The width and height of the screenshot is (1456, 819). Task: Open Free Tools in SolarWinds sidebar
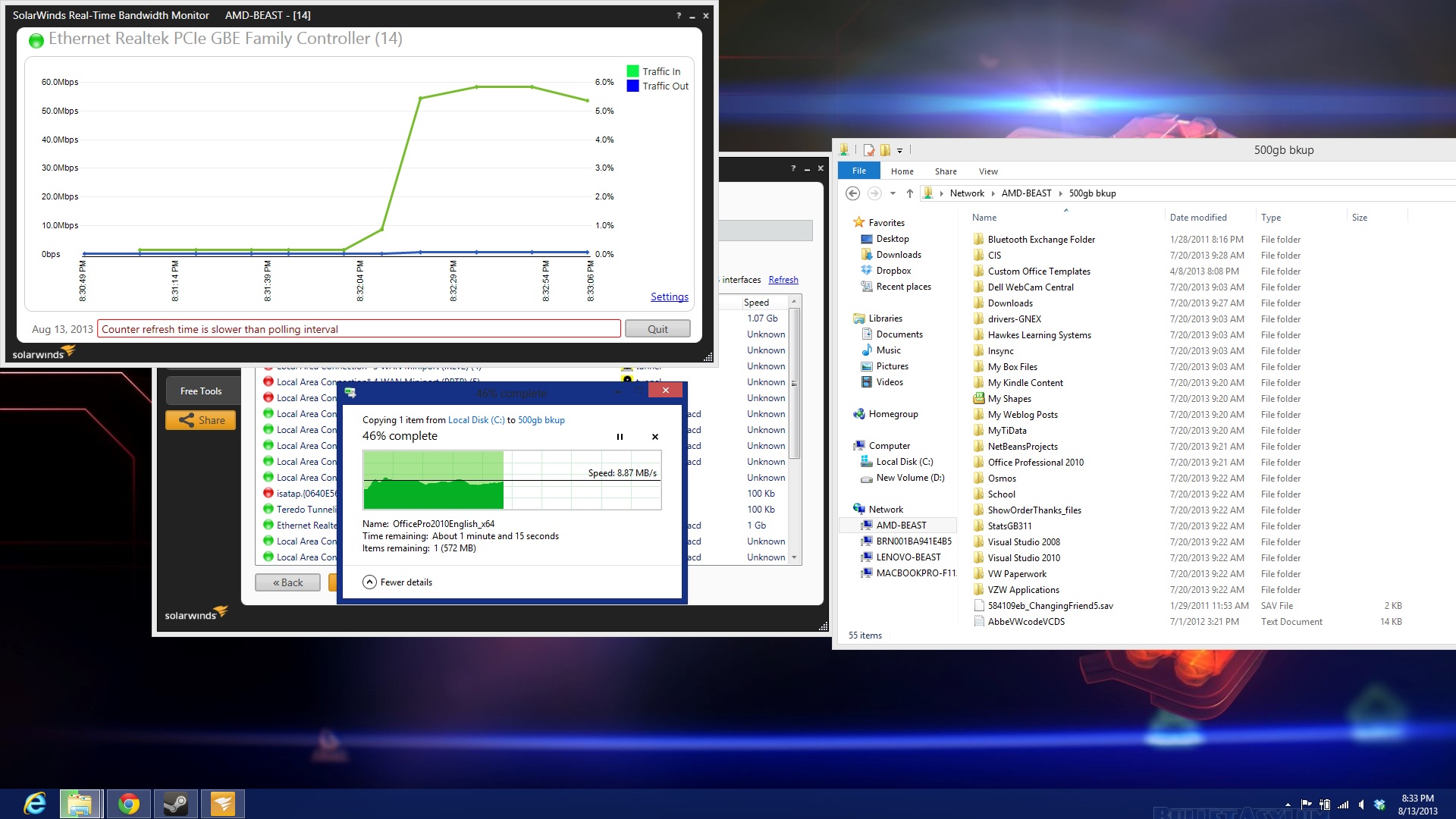pyautogui.click(x=201, y=391)
